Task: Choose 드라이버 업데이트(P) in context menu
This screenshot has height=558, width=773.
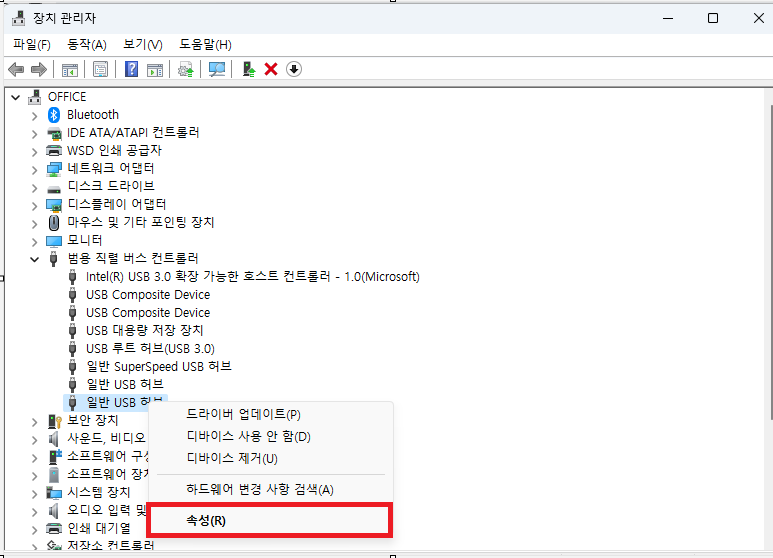Action: tap(270, 414)
